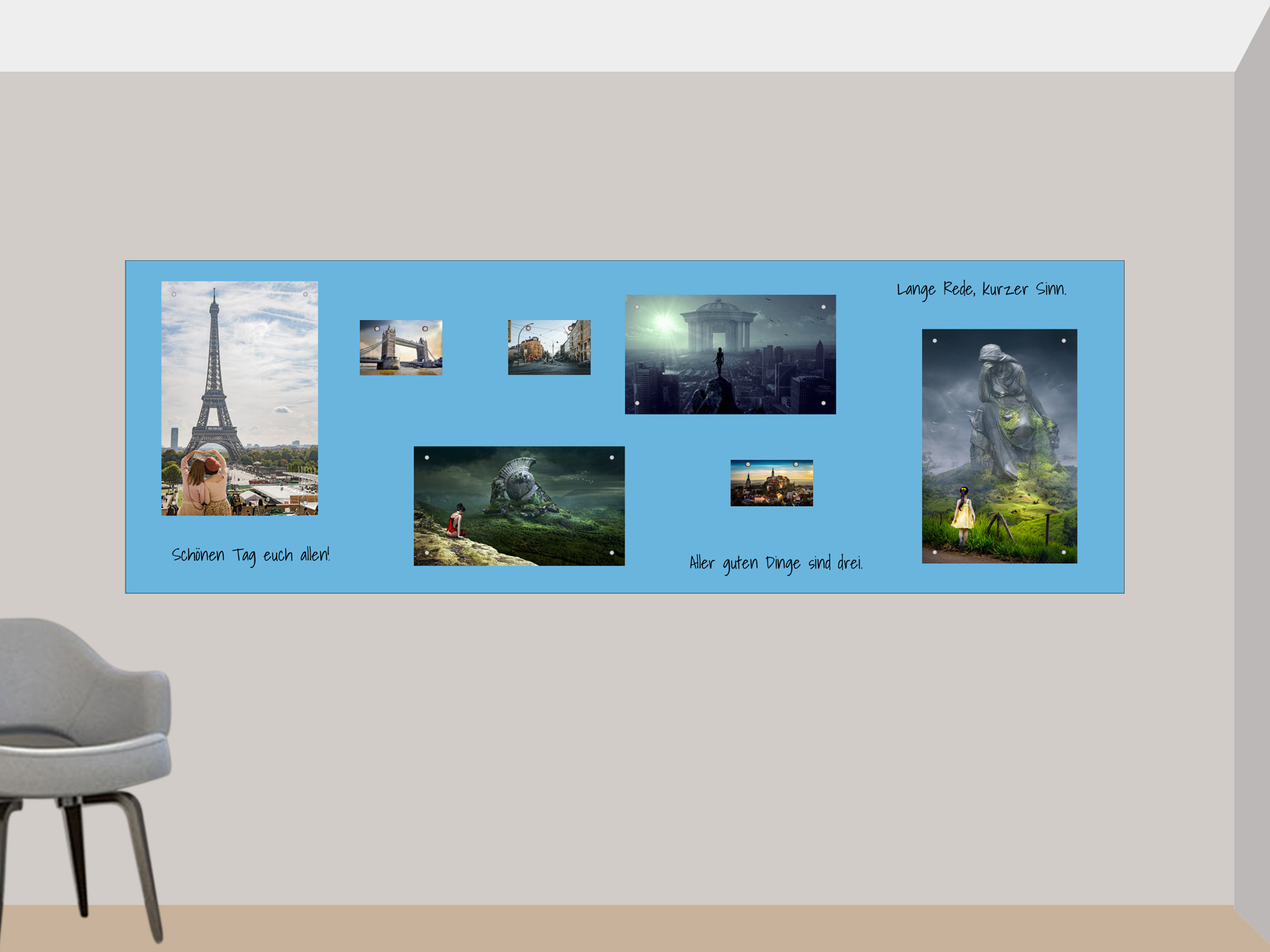Select the giant helmet landscape image
The image size is (1270, 952).
[x=519, y=506]
